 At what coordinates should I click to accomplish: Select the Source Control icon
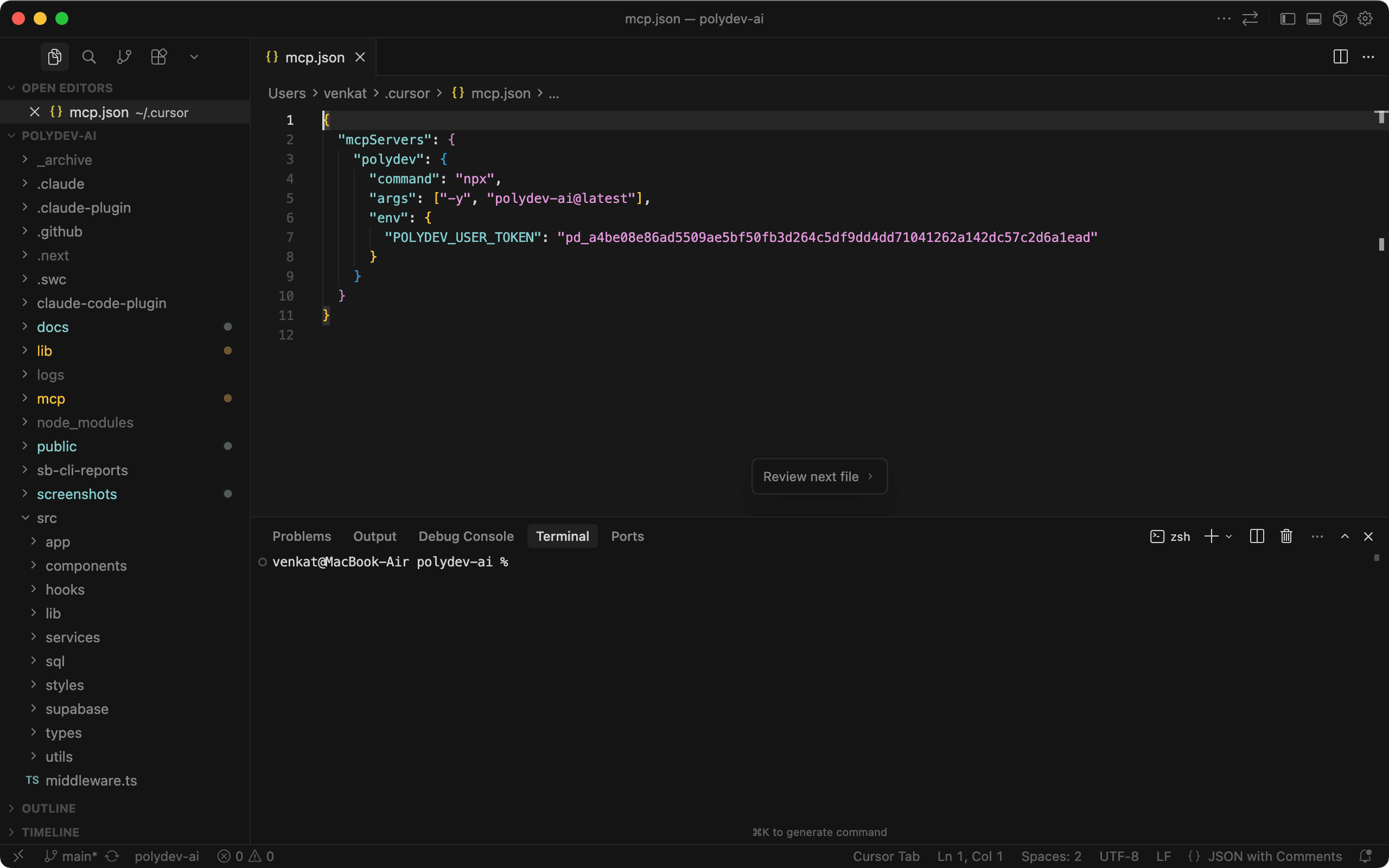(x=123, y=57)
